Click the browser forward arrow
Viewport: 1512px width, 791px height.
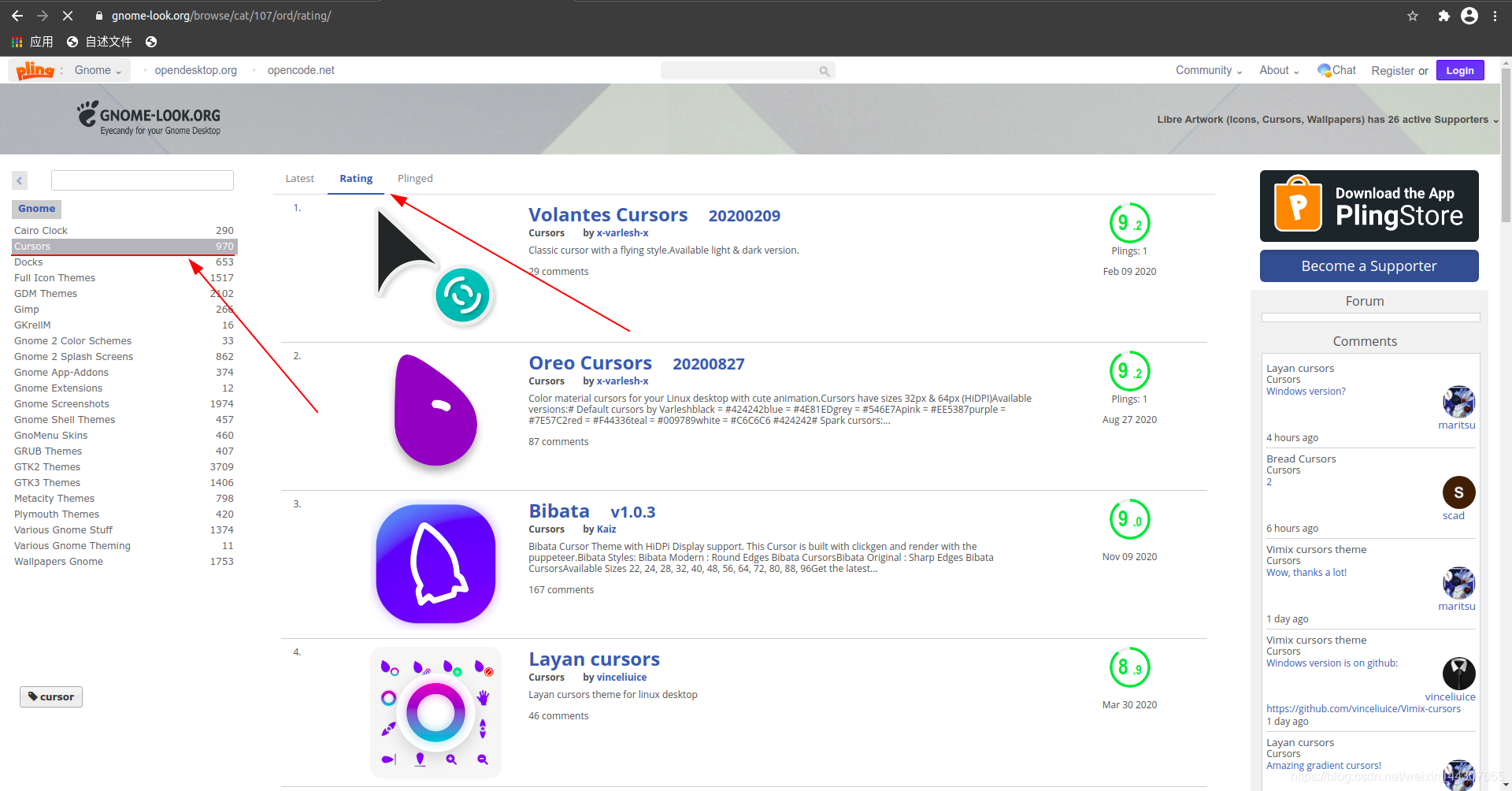point(43,16)
